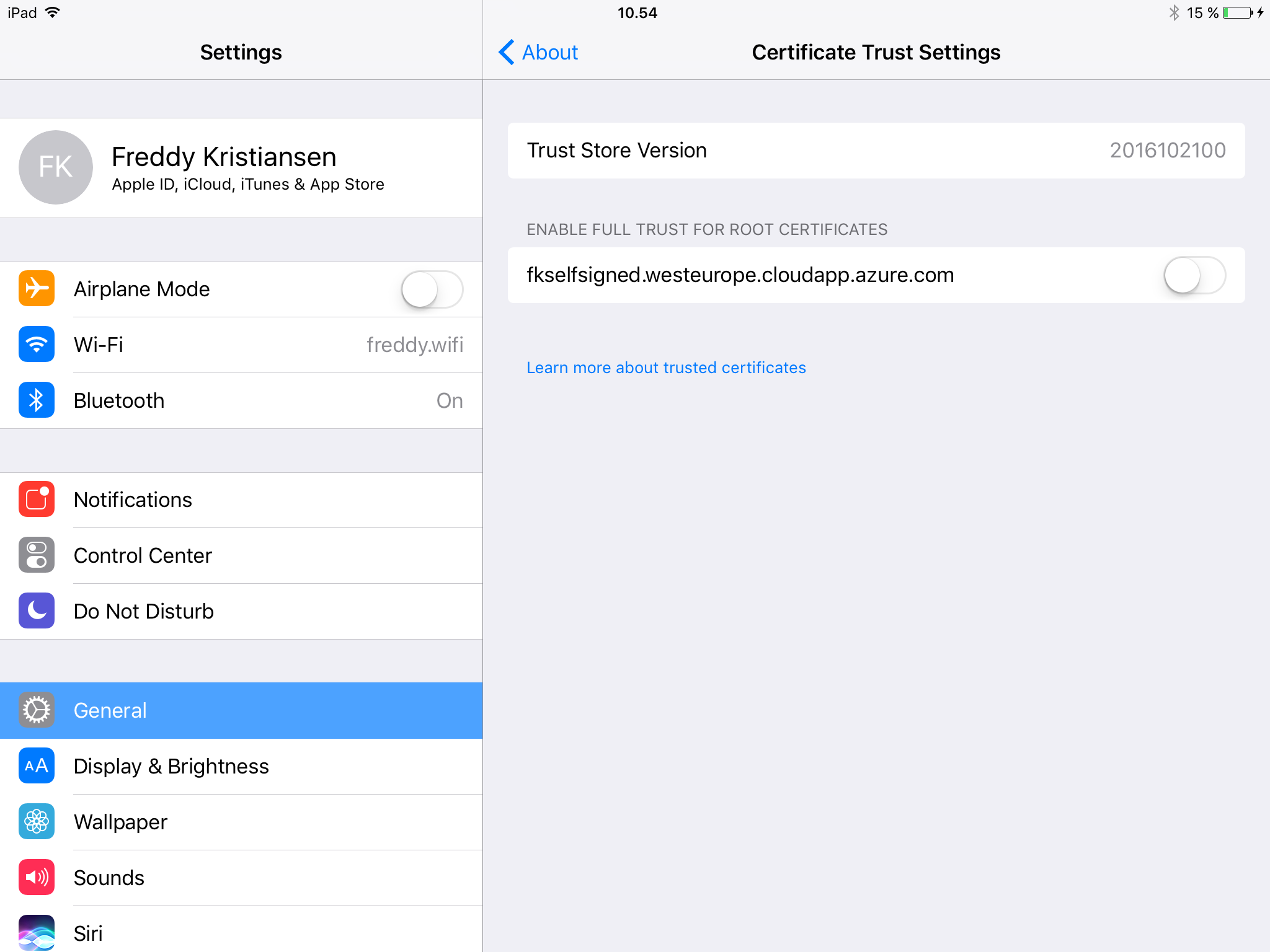The width and height of the screenshot is (1270, 952).
Task: Tap the Bluetooth settings icon
Action: [37, 400]
